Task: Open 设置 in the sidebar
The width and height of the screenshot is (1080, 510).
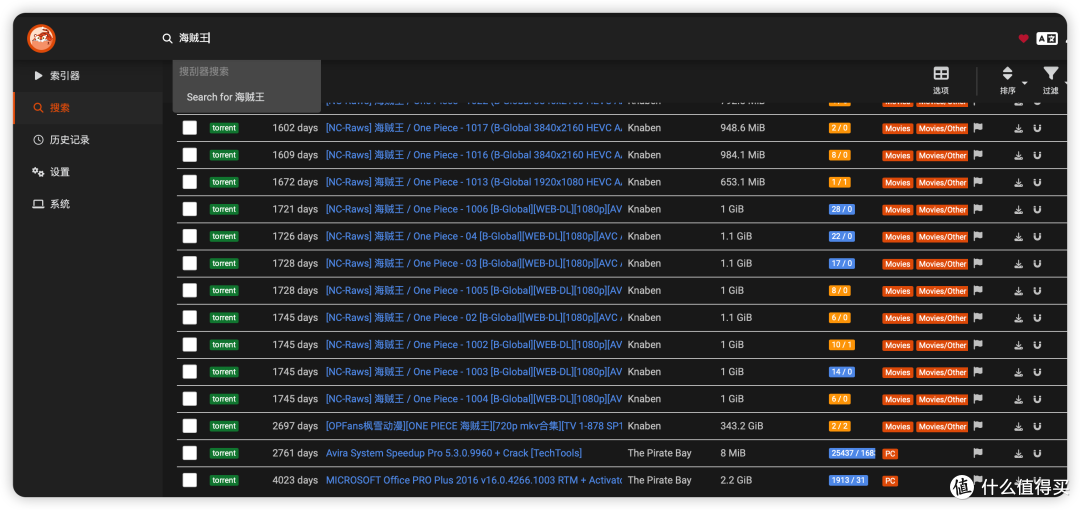Action: coord(87,172)
